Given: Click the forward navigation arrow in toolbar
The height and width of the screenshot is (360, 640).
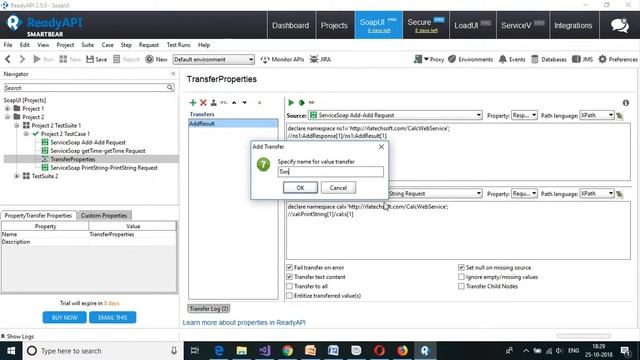Looking at the screenshot, I should pos(22,59).
